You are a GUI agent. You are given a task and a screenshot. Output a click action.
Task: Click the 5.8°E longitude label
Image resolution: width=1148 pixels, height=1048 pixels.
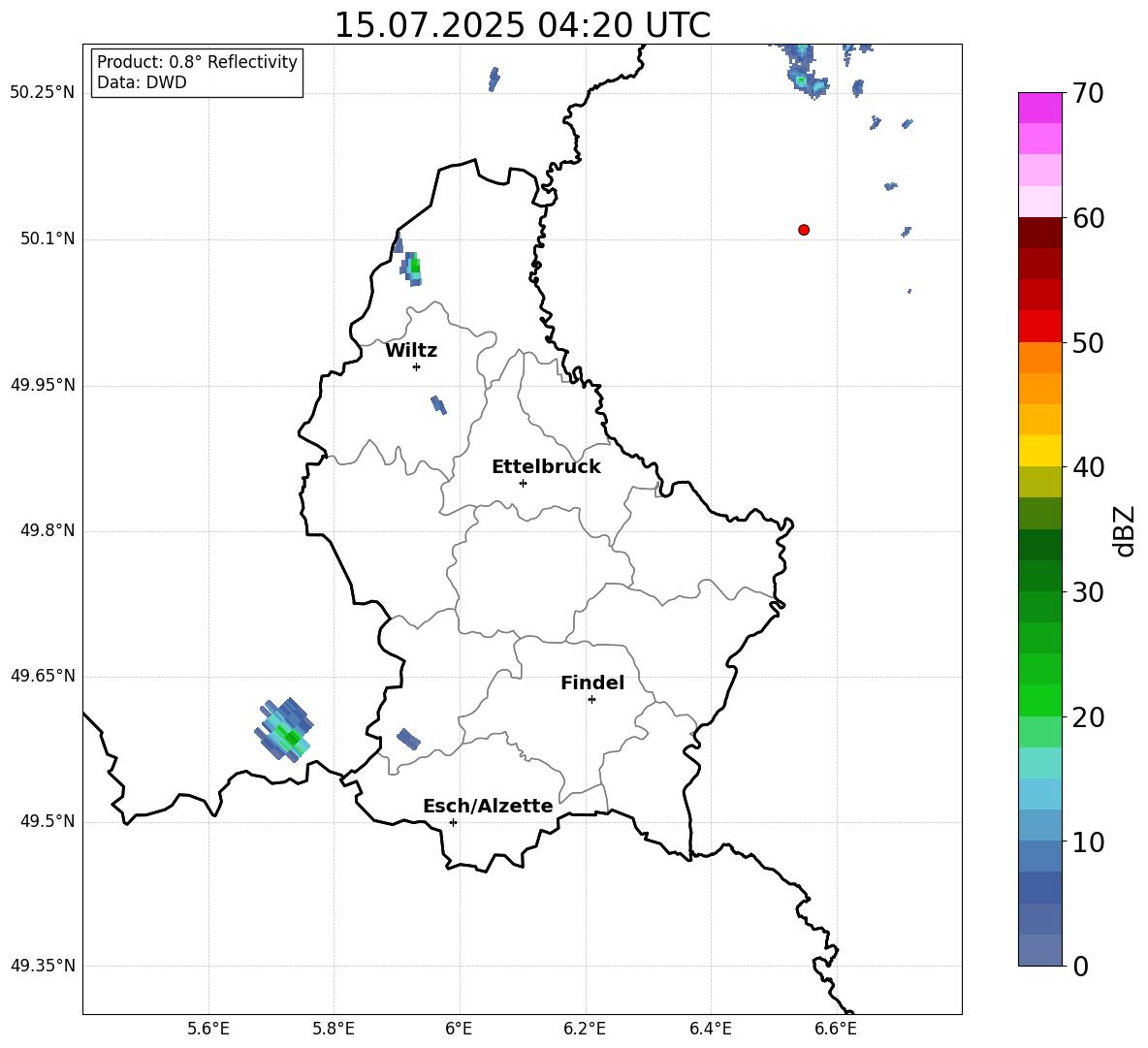pos(334,1029)
